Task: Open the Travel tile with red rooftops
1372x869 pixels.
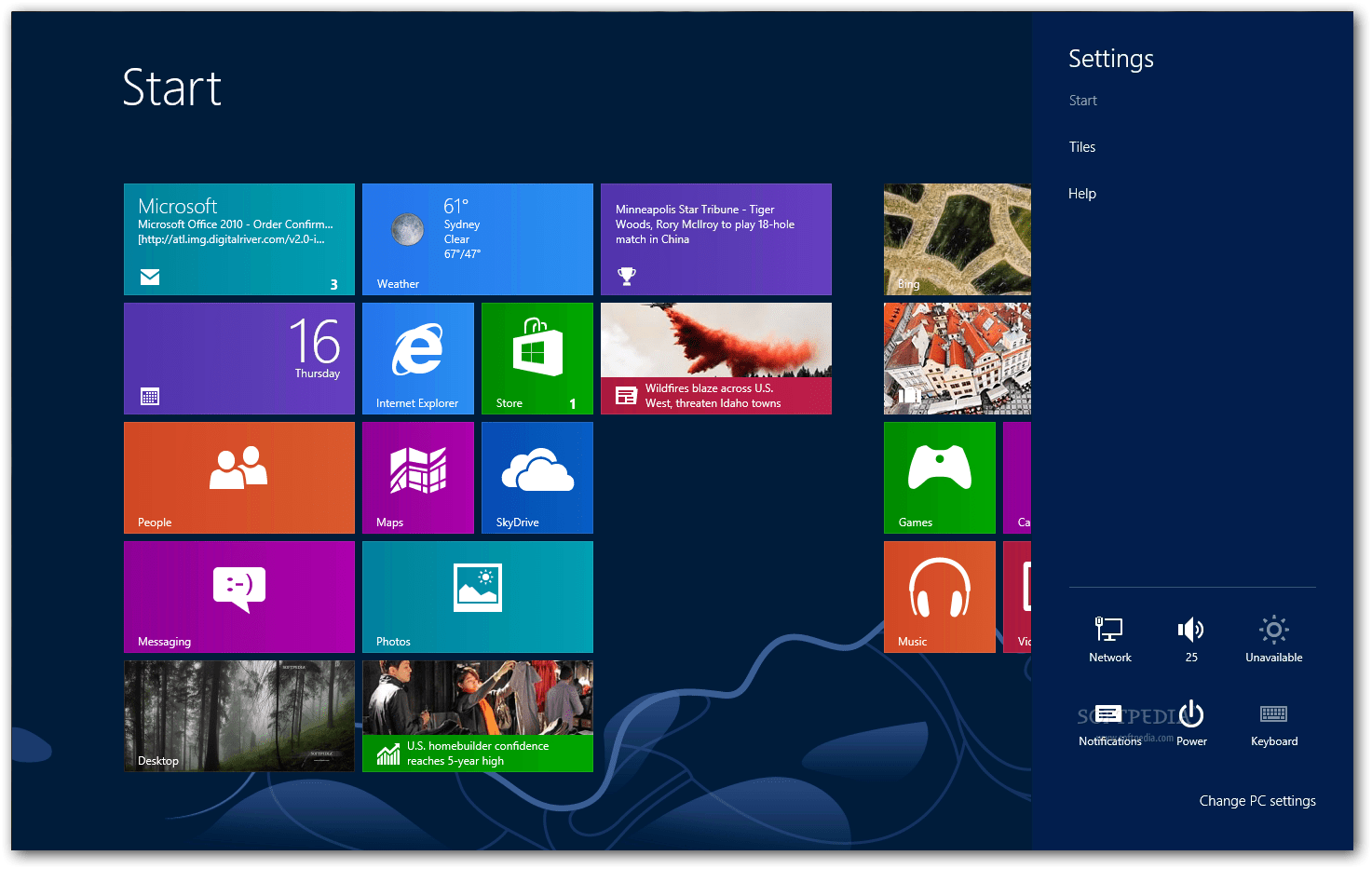Action: point(958,359)
